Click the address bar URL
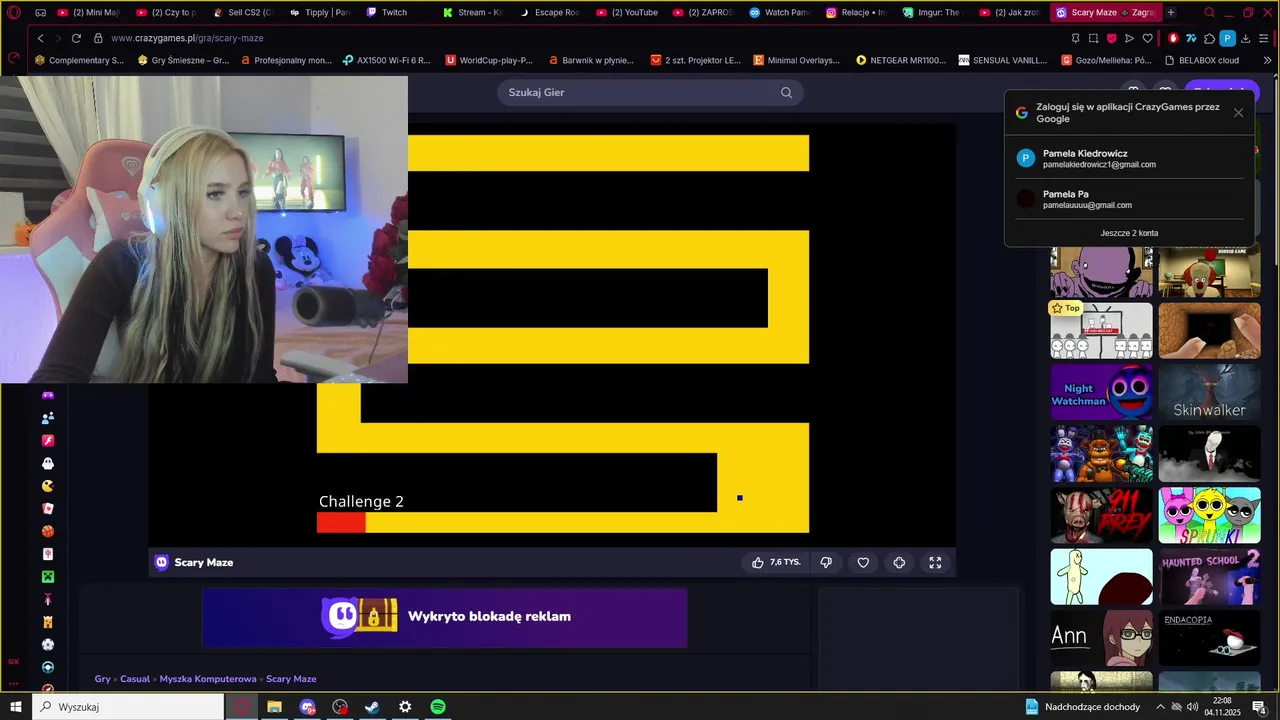The width and height of the screenshot is (1280, 720). tap(187, 38)
